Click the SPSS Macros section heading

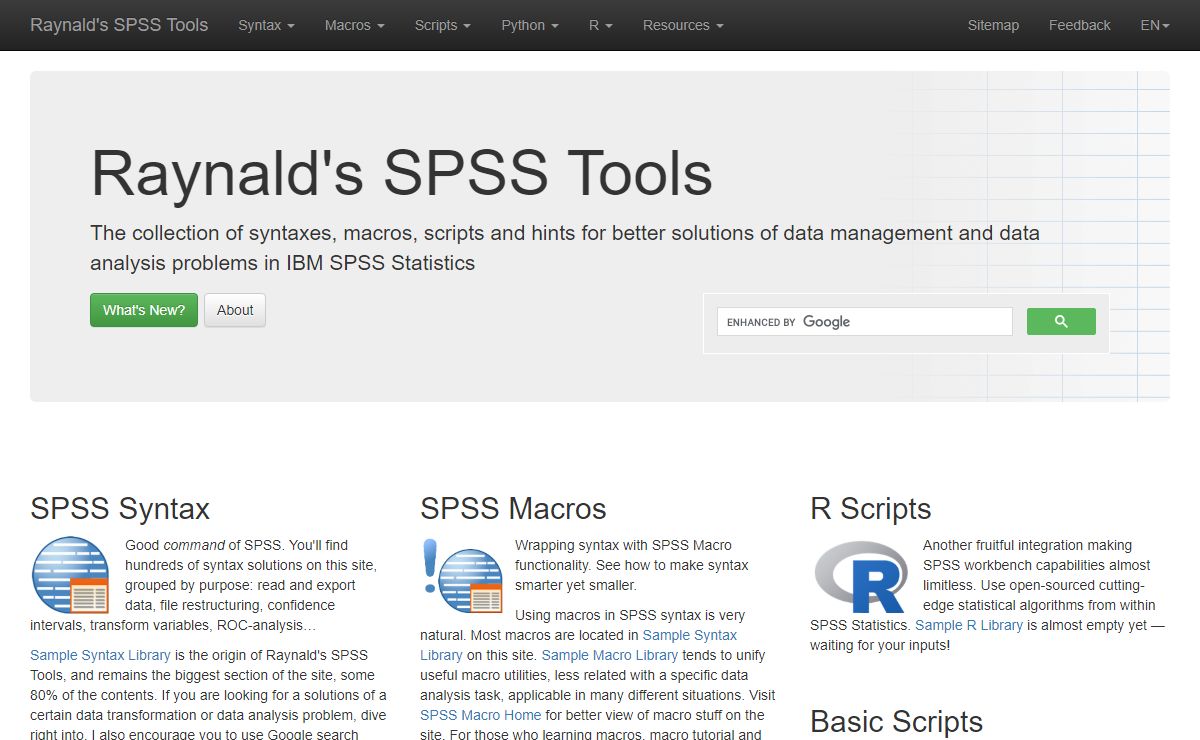coord(513,508)
